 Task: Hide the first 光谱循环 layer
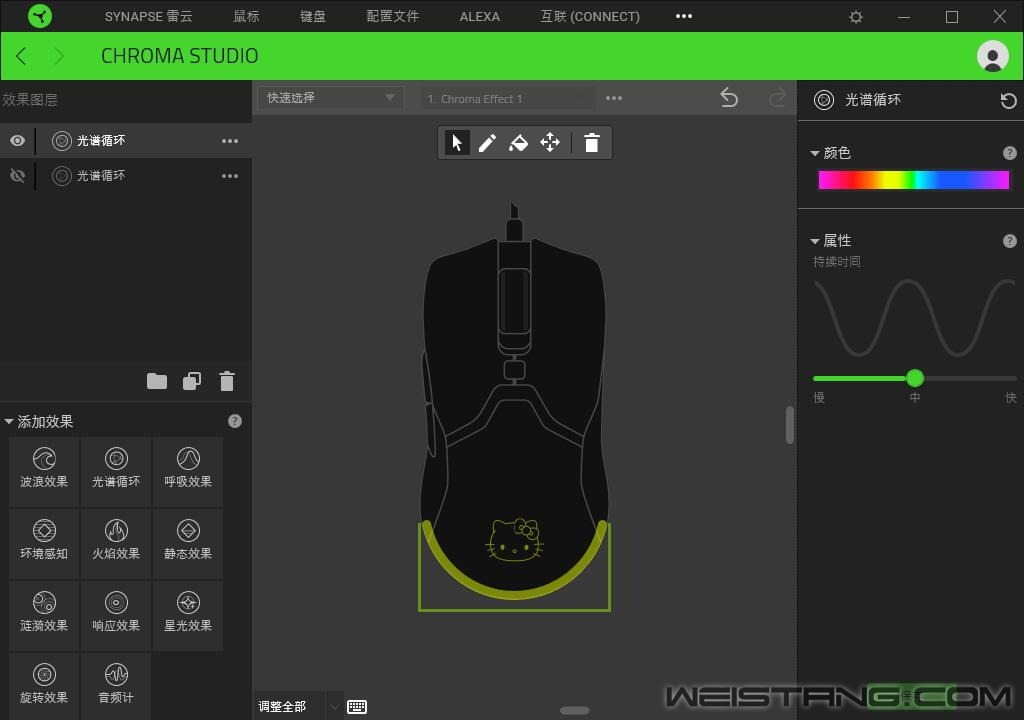pyautogui.click(x=18, y=140)
